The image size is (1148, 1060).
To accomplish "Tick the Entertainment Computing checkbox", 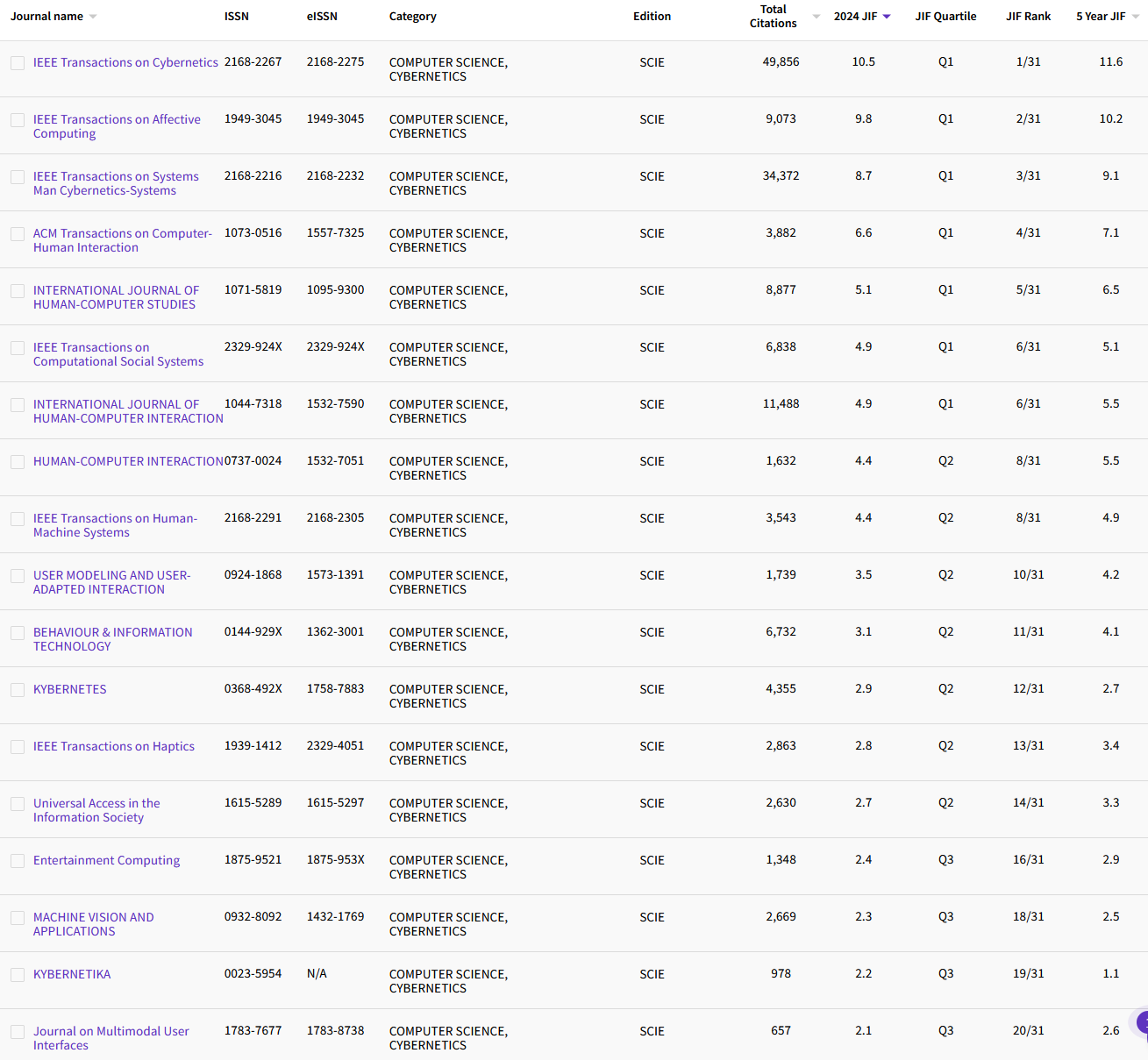I will click(x=18, y=861).
